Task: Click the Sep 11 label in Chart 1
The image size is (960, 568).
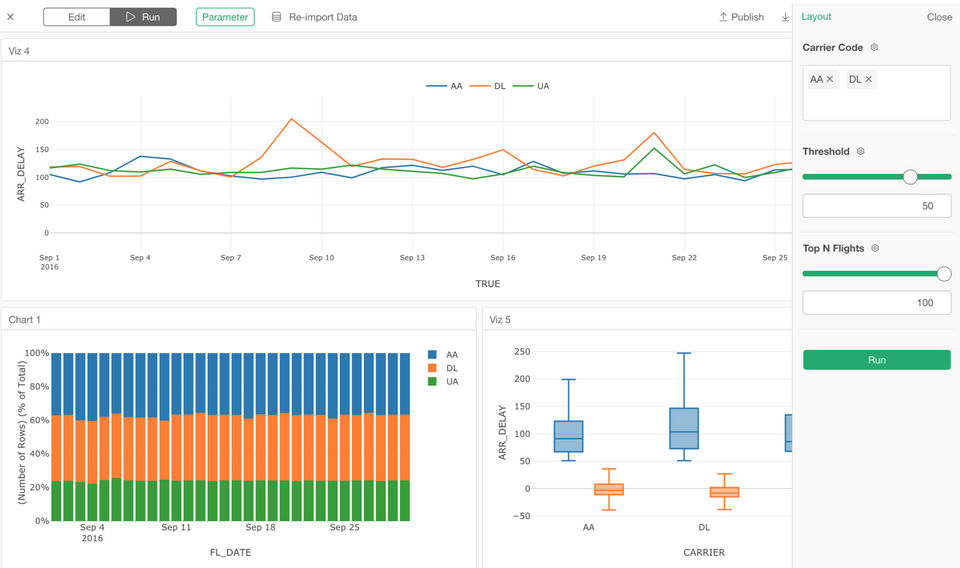Action: point(176,527)
